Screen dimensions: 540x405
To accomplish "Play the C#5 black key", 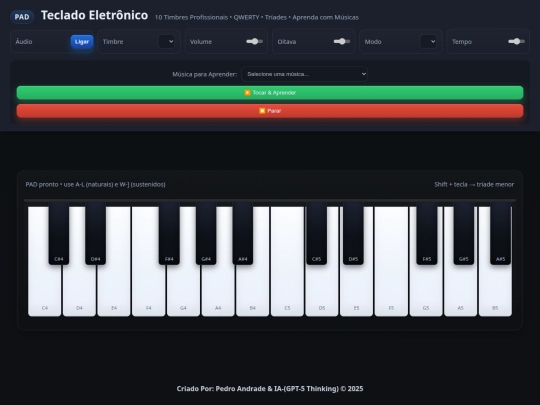I will (316, 233).
